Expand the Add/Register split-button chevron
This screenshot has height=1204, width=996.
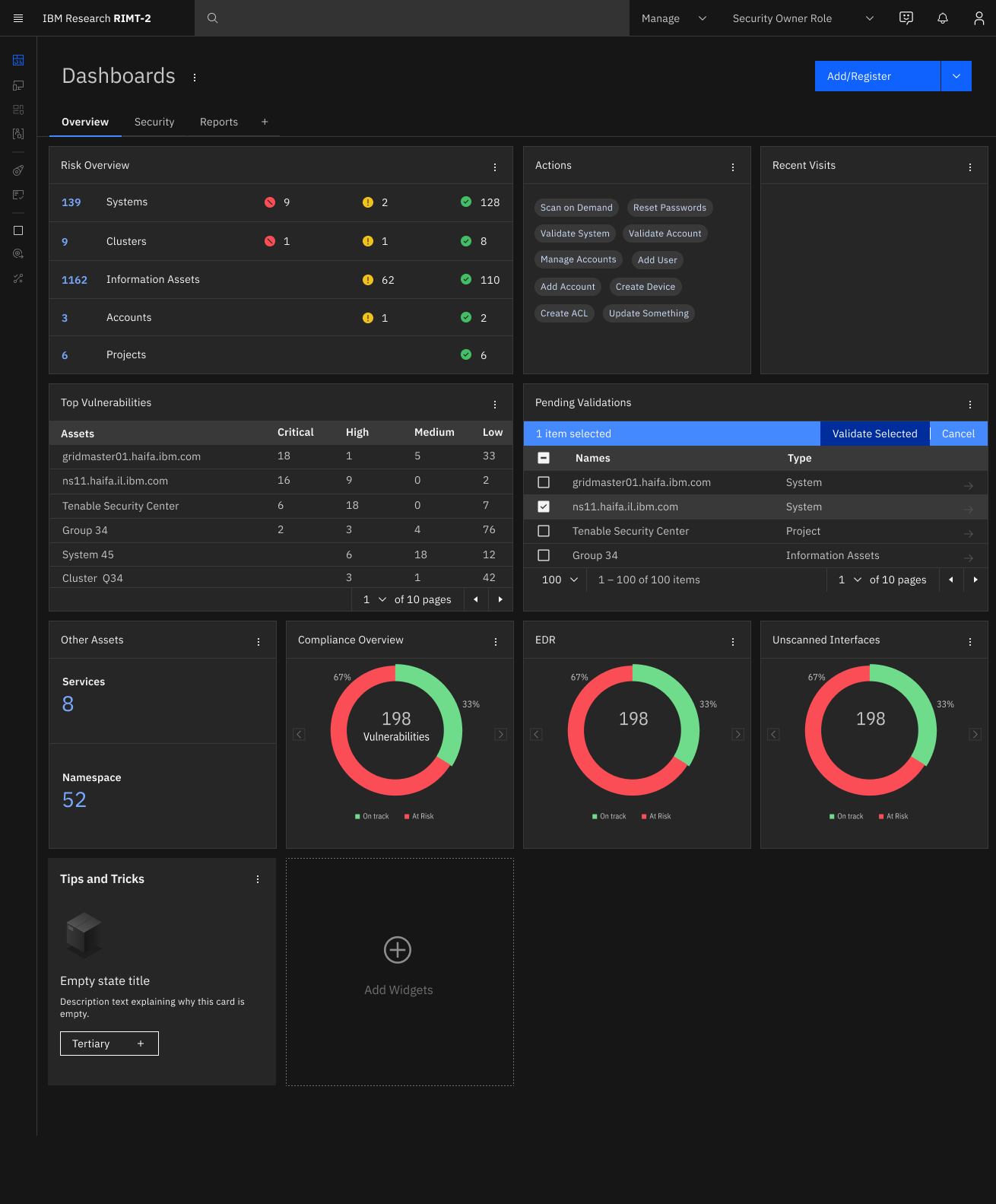pos(956,76)
